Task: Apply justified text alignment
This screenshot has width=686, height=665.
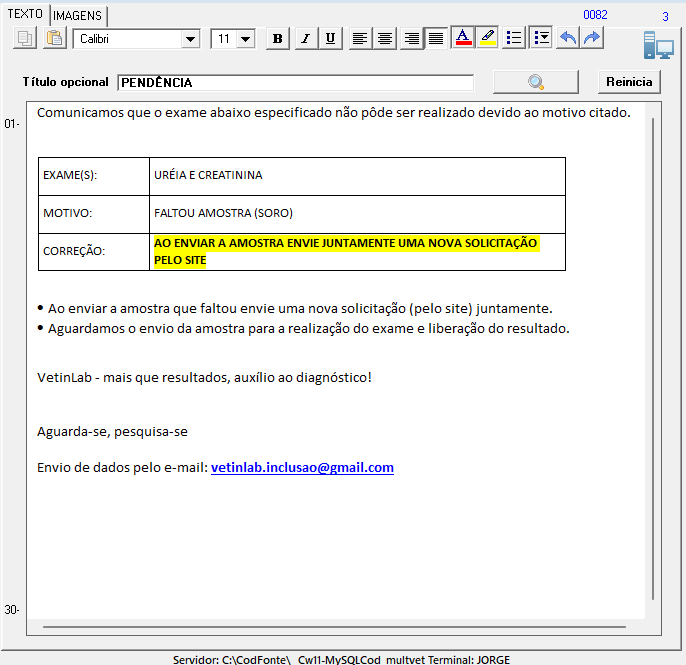Action: point(435,39)
